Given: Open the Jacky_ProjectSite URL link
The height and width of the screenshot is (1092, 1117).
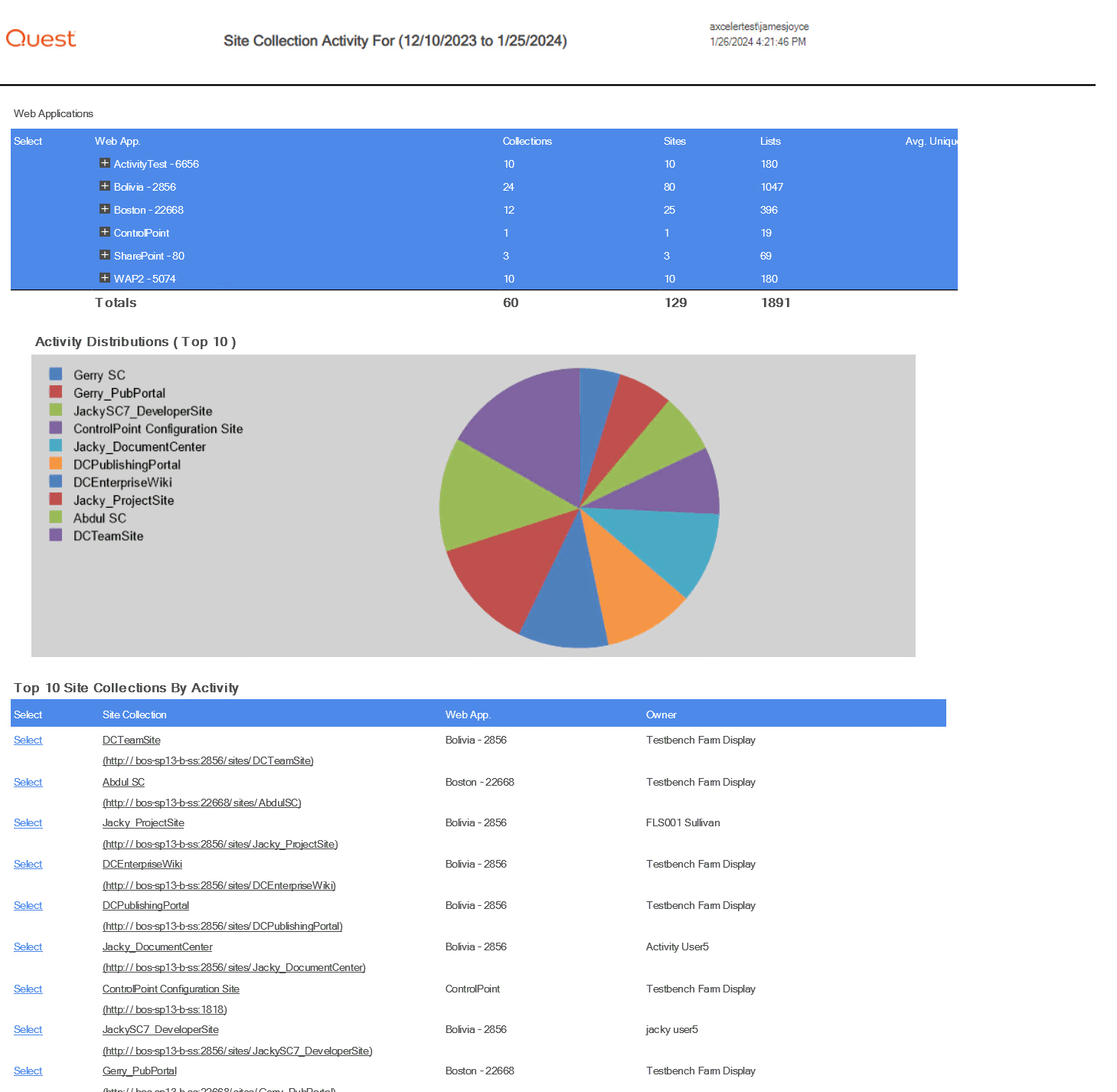Looking at the screenshot, I should (x=220, y=844).
